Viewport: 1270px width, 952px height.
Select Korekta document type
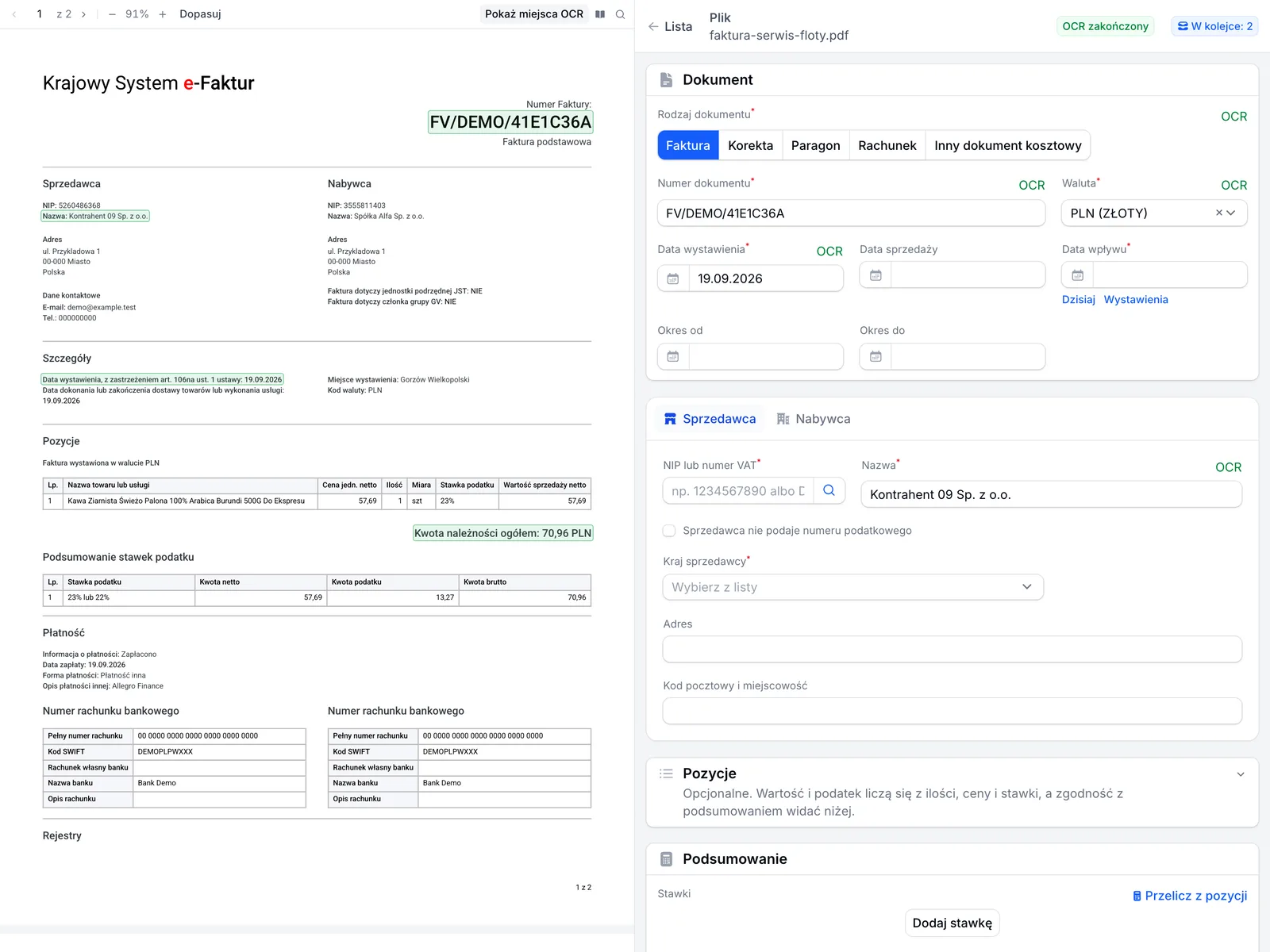point(750,145)
